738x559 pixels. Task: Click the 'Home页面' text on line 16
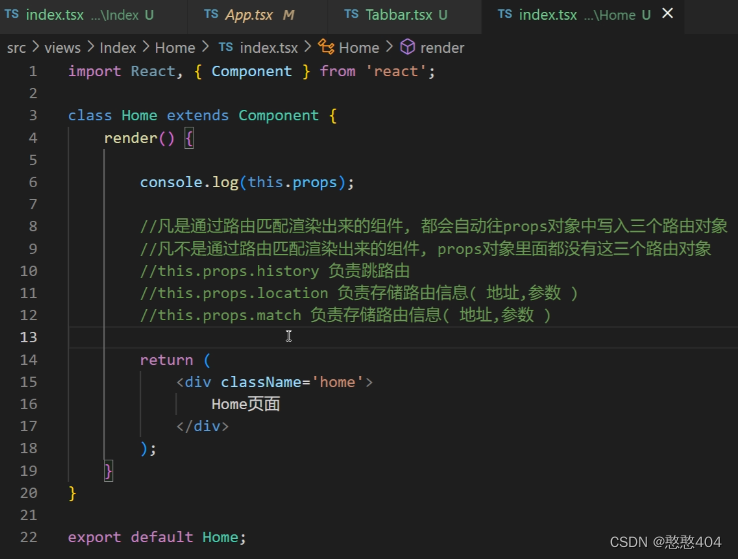[246, 404]
